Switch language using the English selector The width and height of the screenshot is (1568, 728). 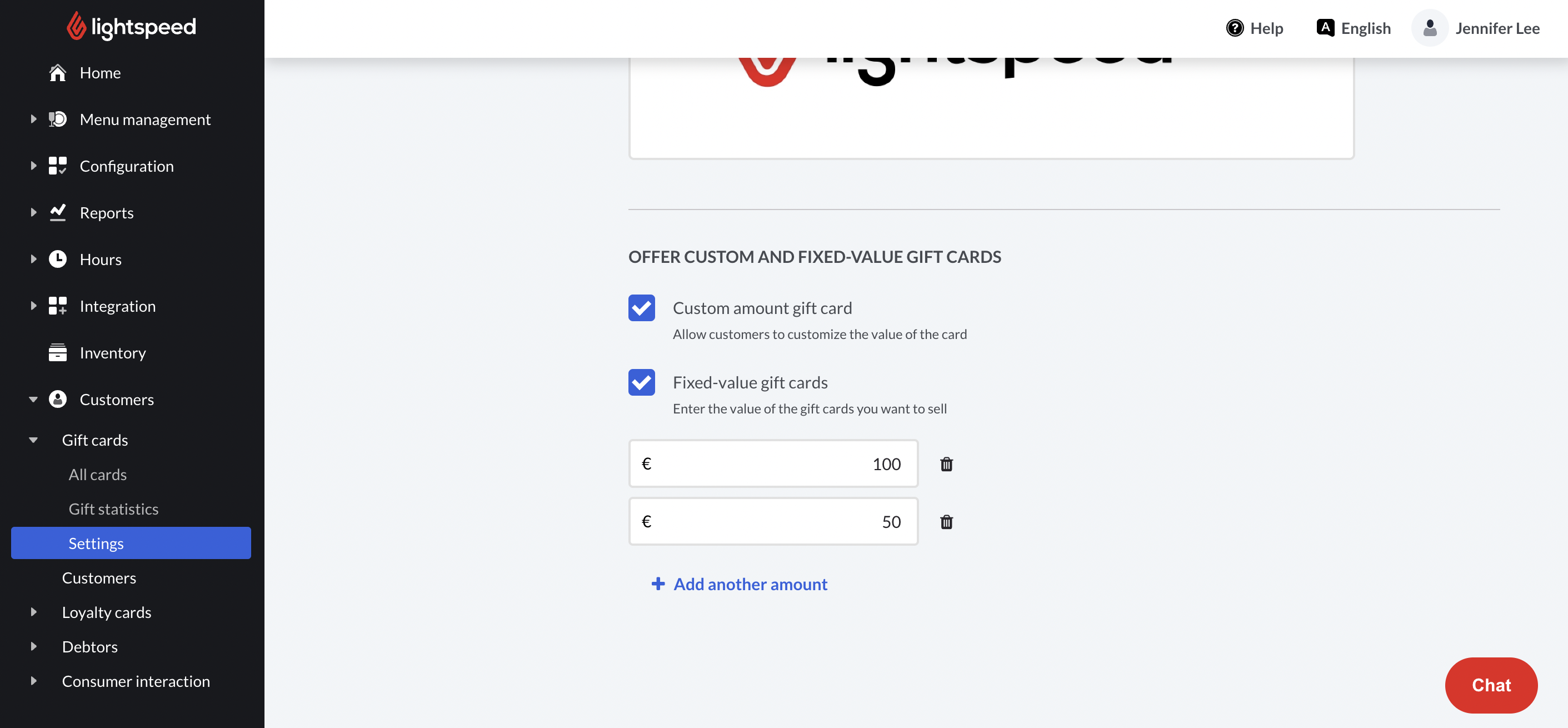tap(1353, 28)
